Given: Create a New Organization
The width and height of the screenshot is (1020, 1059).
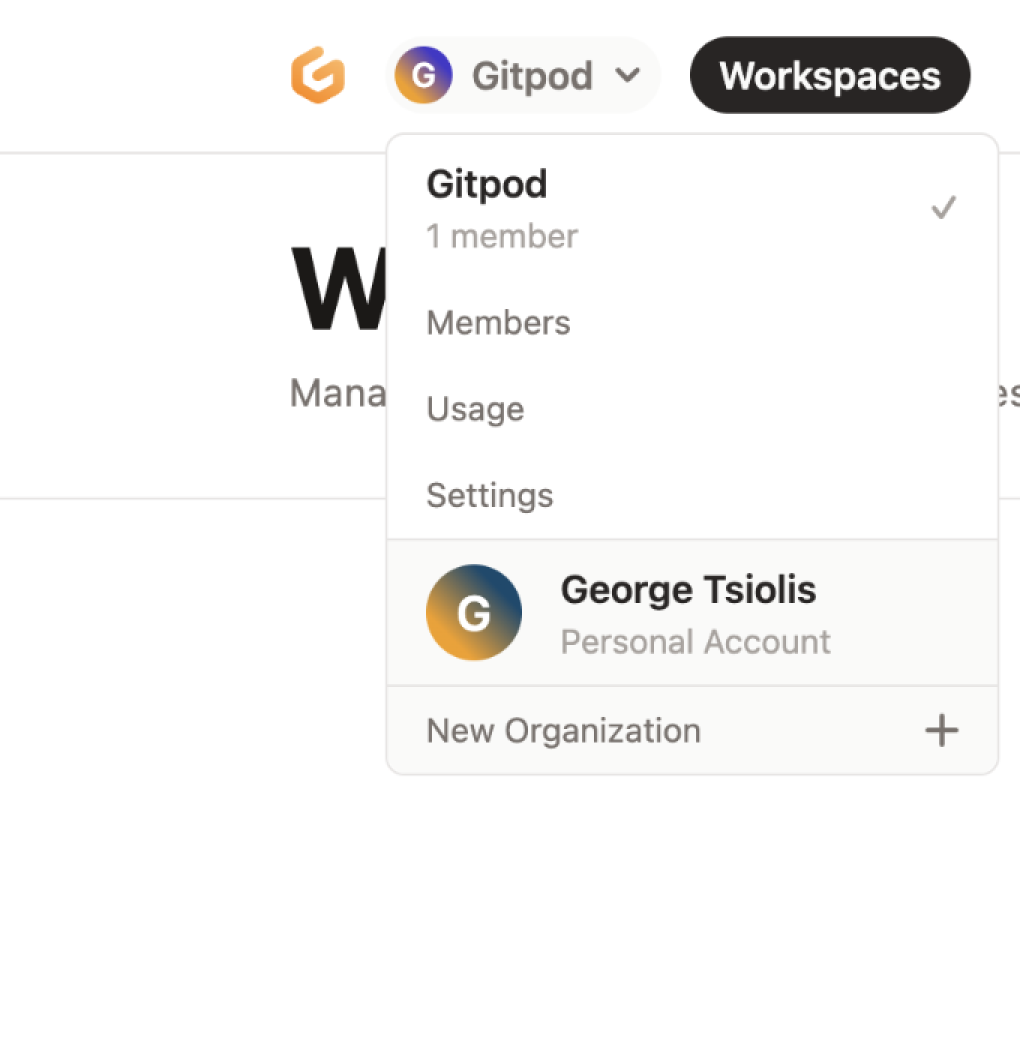Looking at the screenshot, I should (x=563, y=731).
